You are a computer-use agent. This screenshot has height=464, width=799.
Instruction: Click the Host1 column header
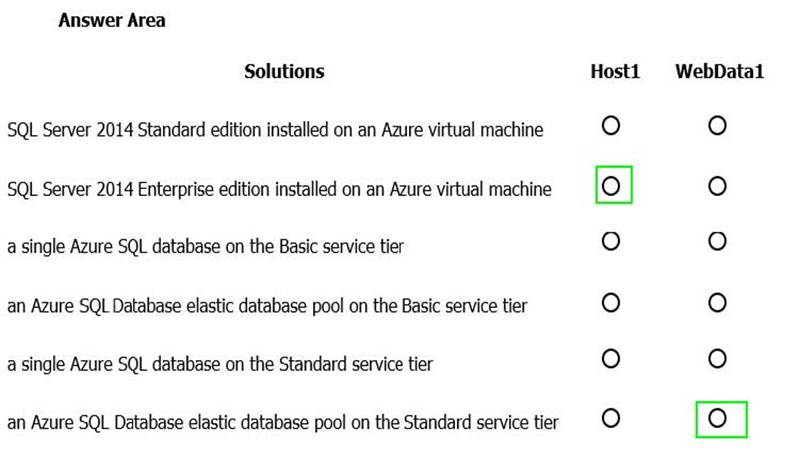[x=614, y=72]
